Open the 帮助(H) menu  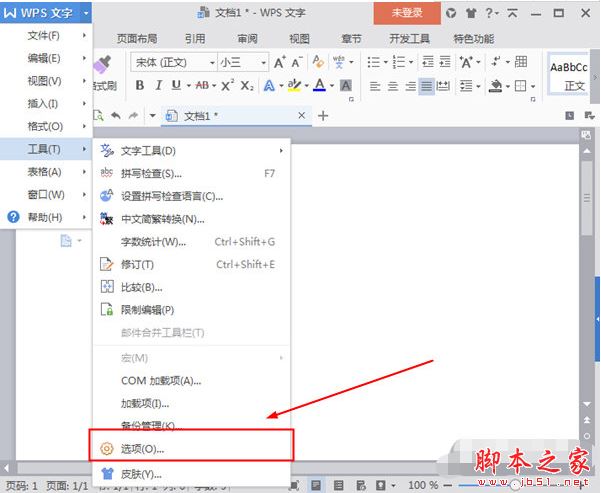(x=46, y=217)
